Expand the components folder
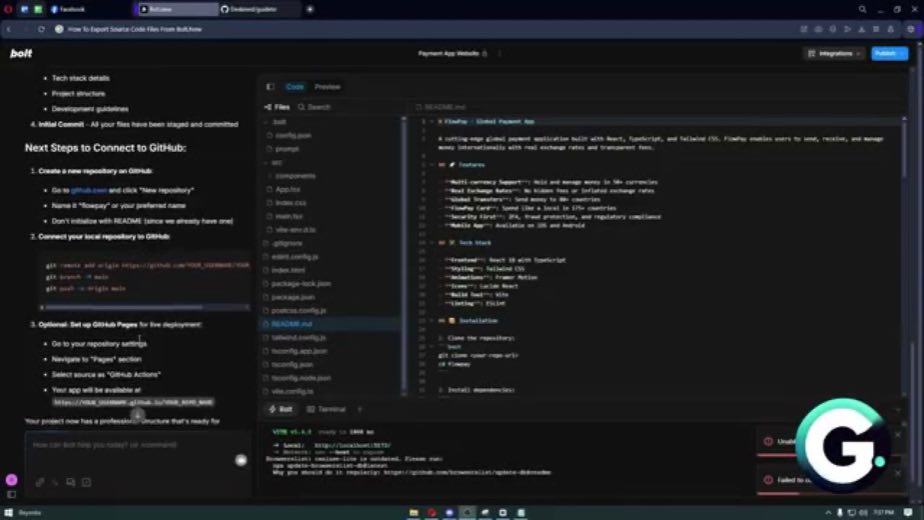This screenshot has height=520, width=924. pyautogui.click(x=295, y=176)
